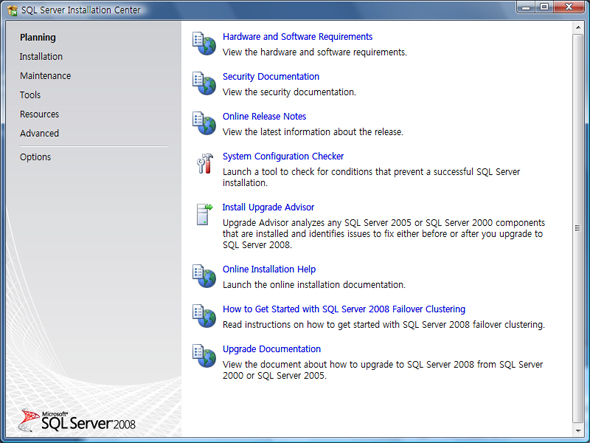Image resolution: width=590 pixels, height=443 pixels.
Task: Click the Upgrade Advisor description paragraph
Action: (x=383, y=234)
